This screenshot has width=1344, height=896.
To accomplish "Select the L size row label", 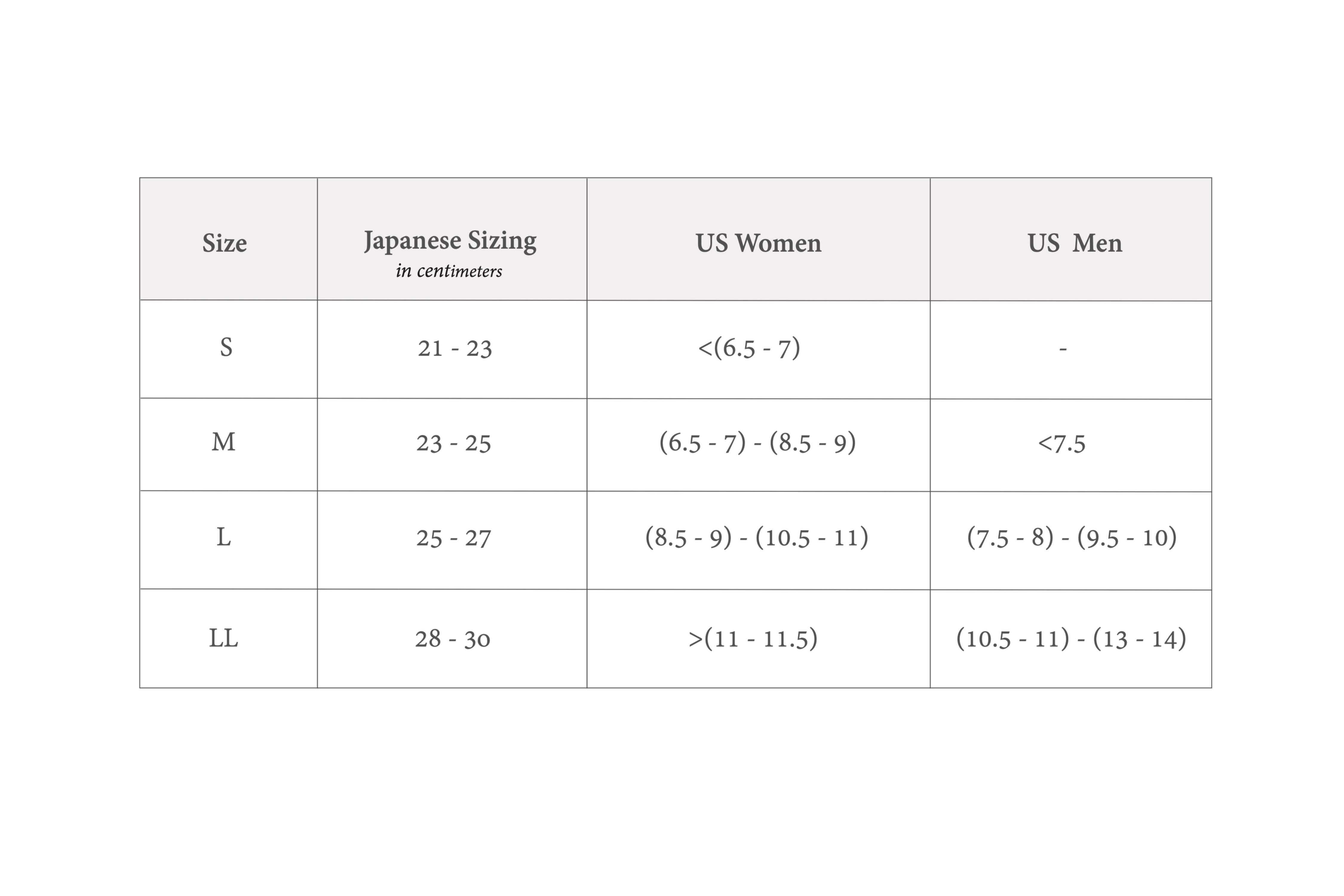I will [x=223, y=537].
